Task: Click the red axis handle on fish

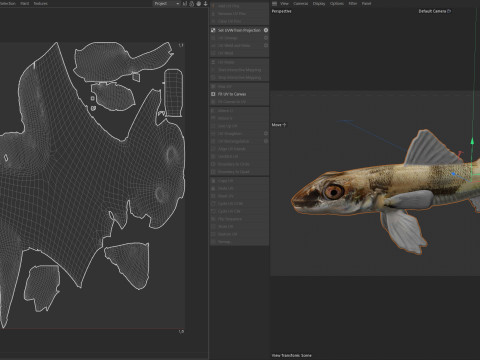Action: click(460, 154)
